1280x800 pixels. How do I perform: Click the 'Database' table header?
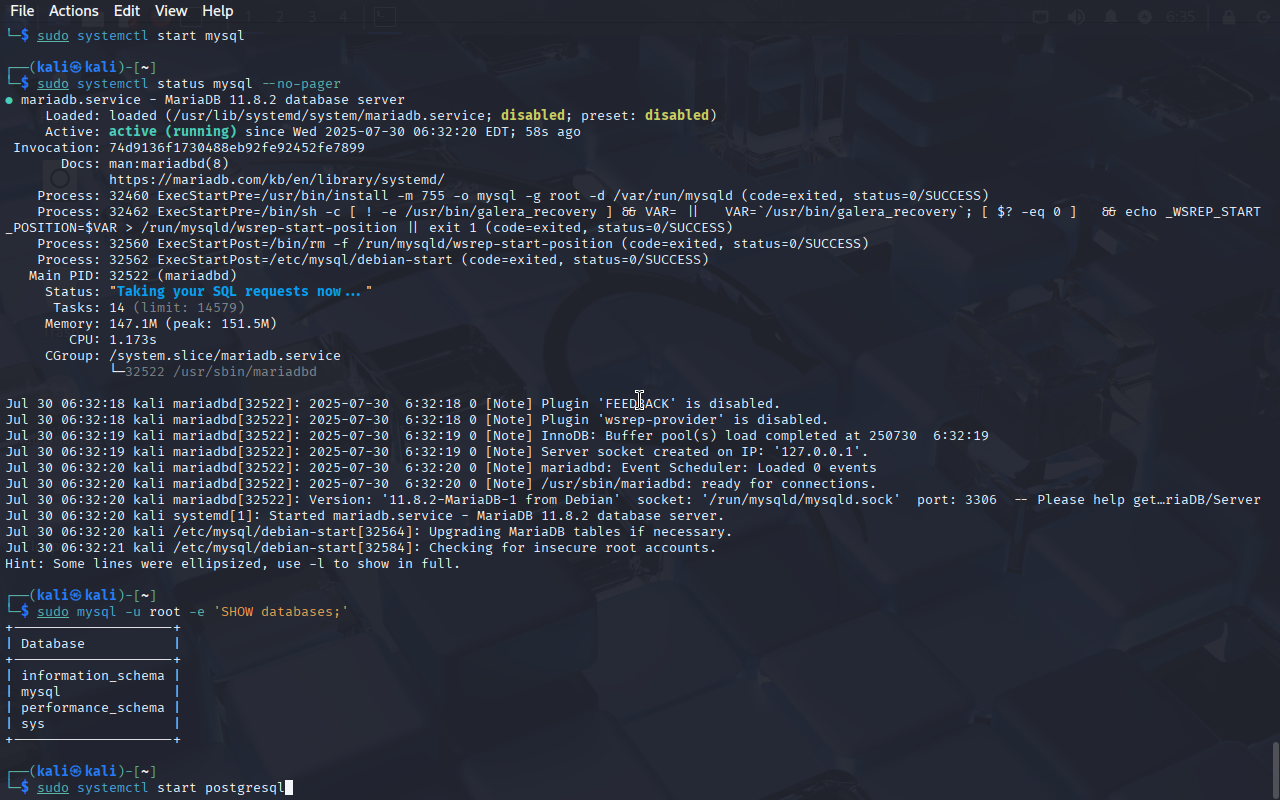coord(53,644)
